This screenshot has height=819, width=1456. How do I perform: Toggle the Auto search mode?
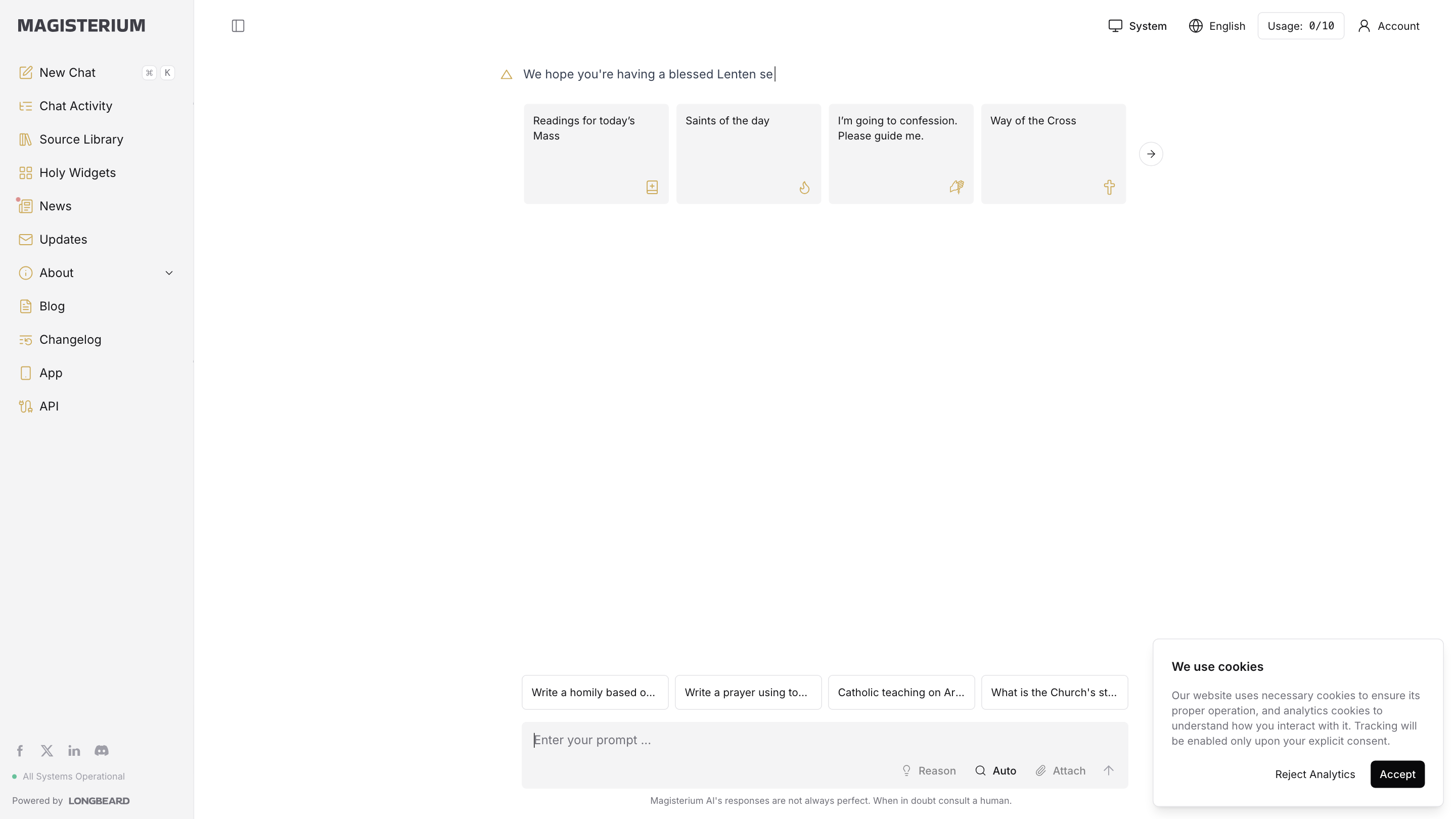coord(996,770)
